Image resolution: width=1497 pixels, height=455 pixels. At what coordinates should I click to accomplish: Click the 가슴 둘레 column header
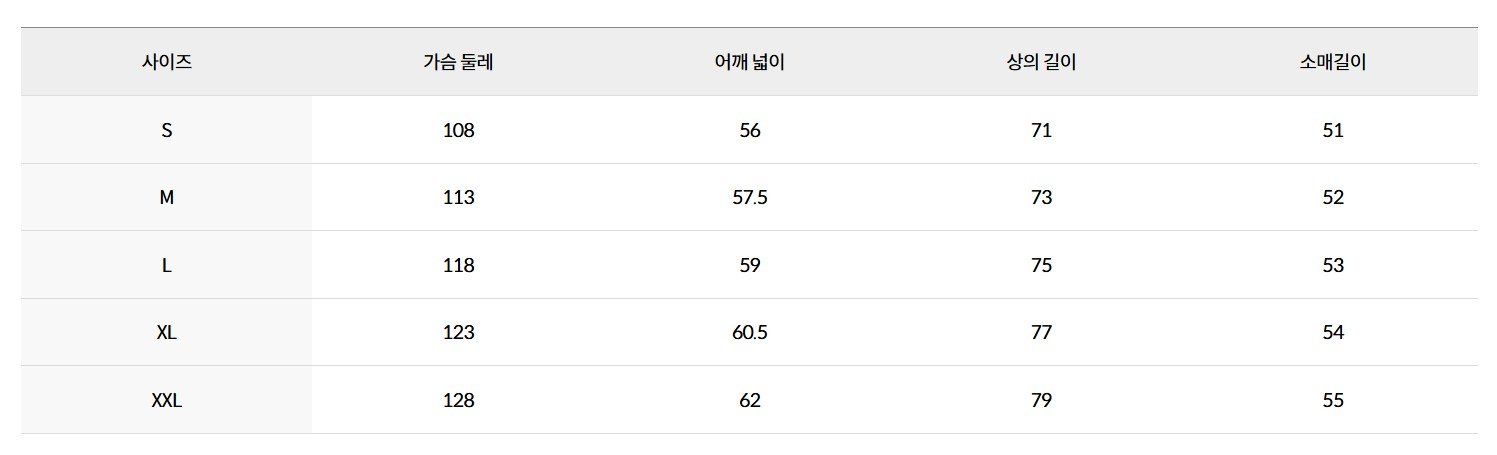pos(458,62)
